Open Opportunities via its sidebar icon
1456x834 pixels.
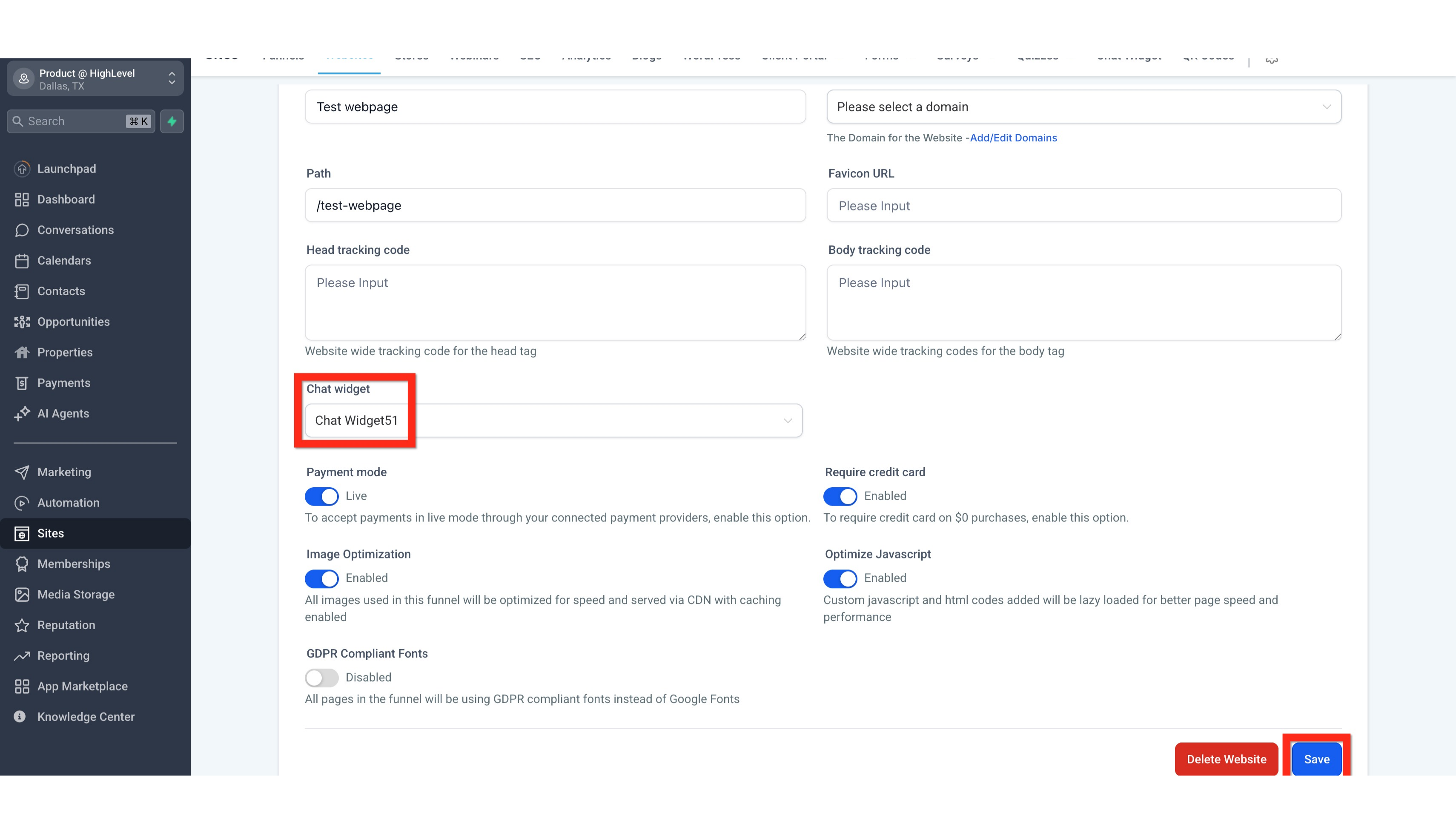(x=22, y=322)
